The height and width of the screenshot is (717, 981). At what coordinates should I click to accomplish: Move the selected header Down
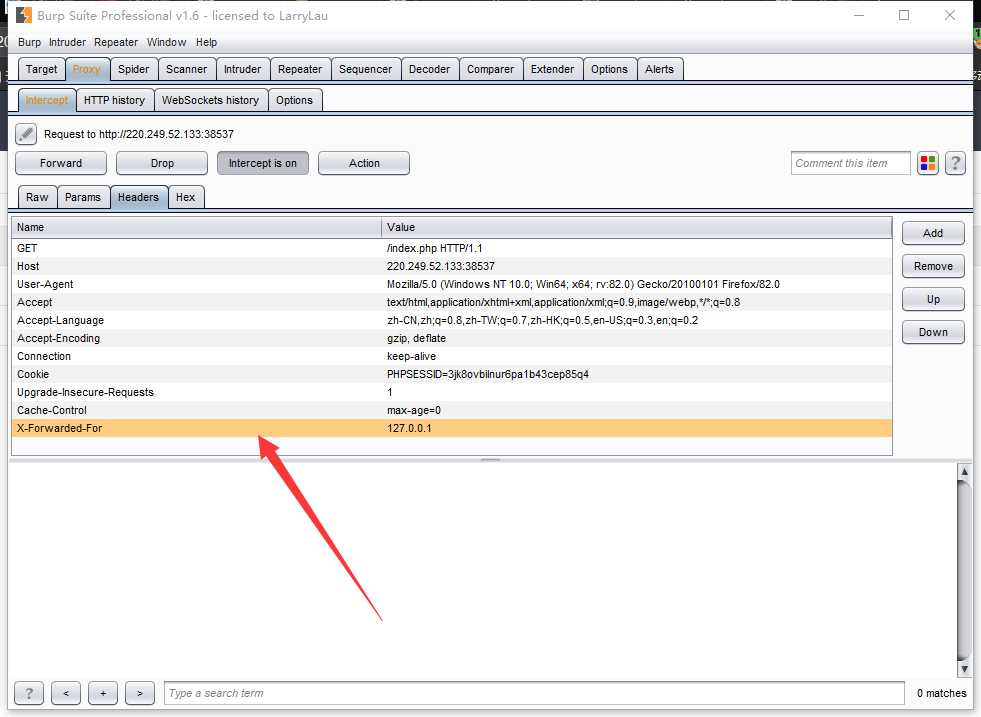933,332
